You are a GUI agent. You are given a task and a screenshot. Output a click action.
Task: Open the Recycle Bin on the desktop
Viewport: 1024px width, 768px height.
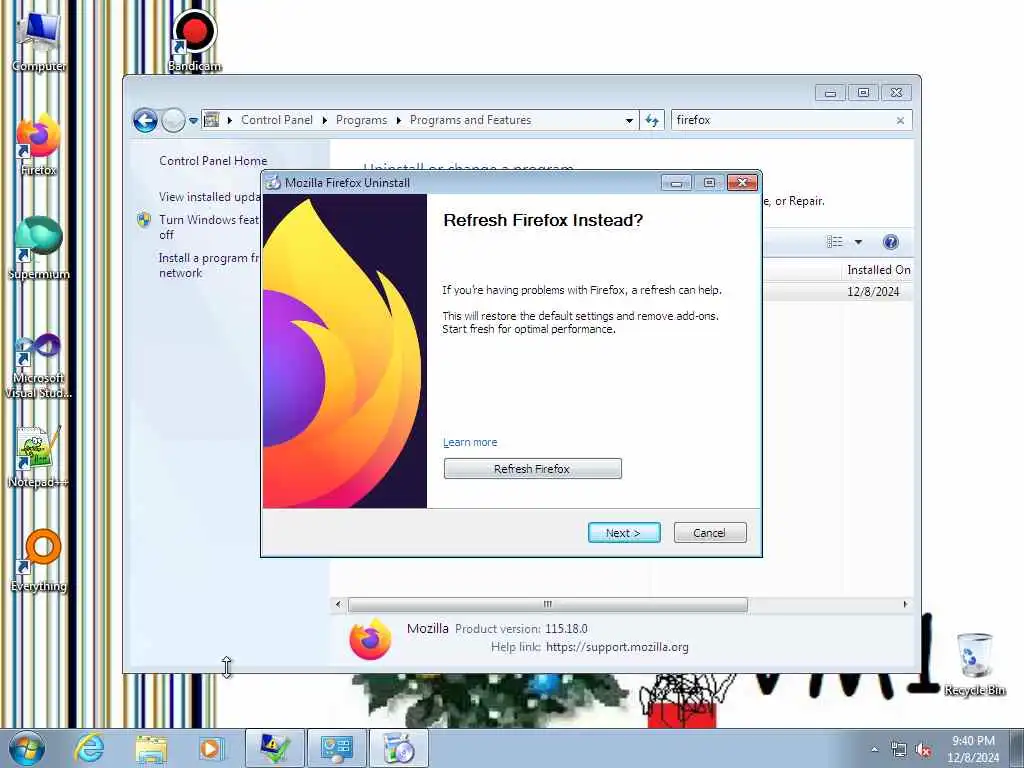coord(974,664)
